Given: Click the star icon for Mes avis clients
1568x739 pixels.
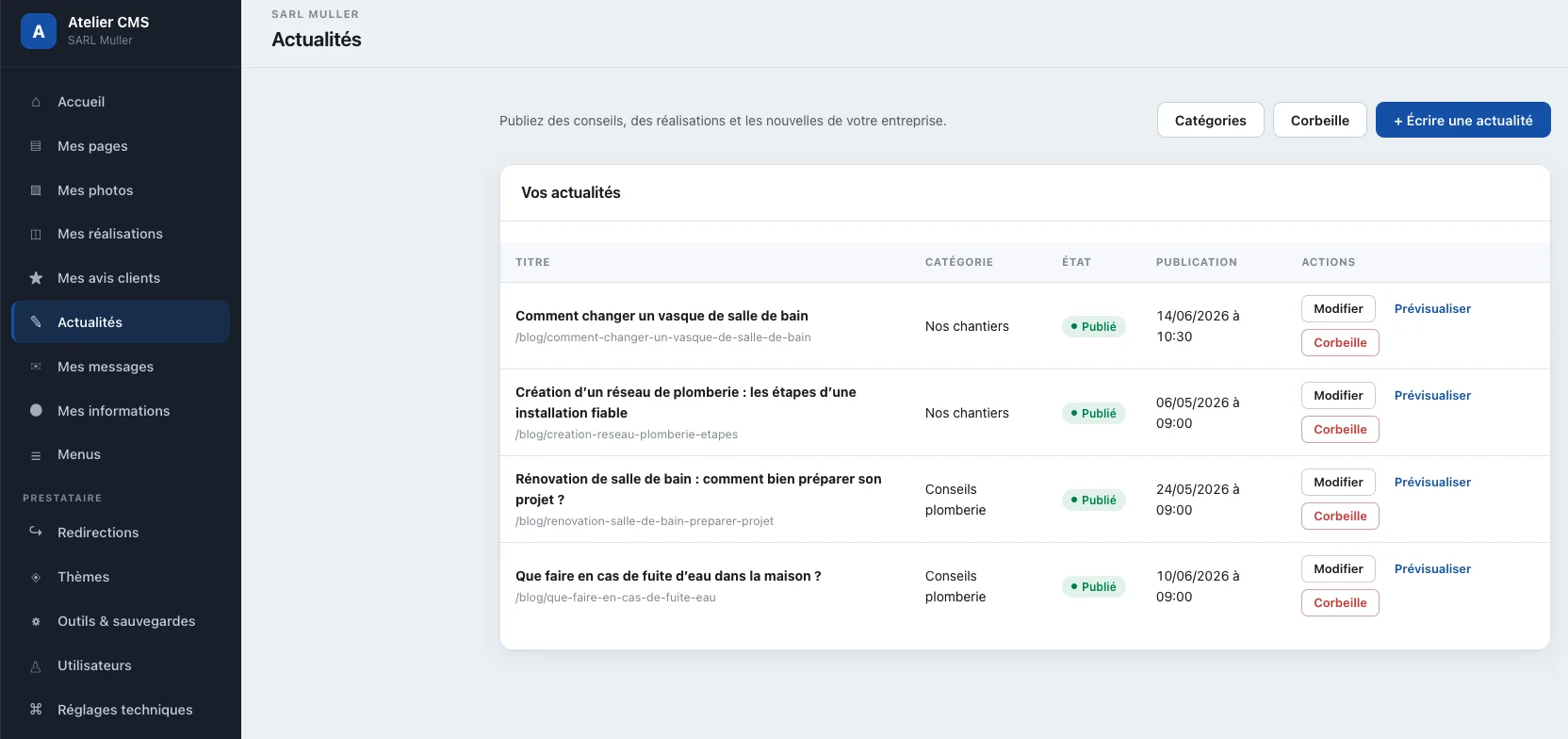Looking at the screenshot, I should click(36, 278).
